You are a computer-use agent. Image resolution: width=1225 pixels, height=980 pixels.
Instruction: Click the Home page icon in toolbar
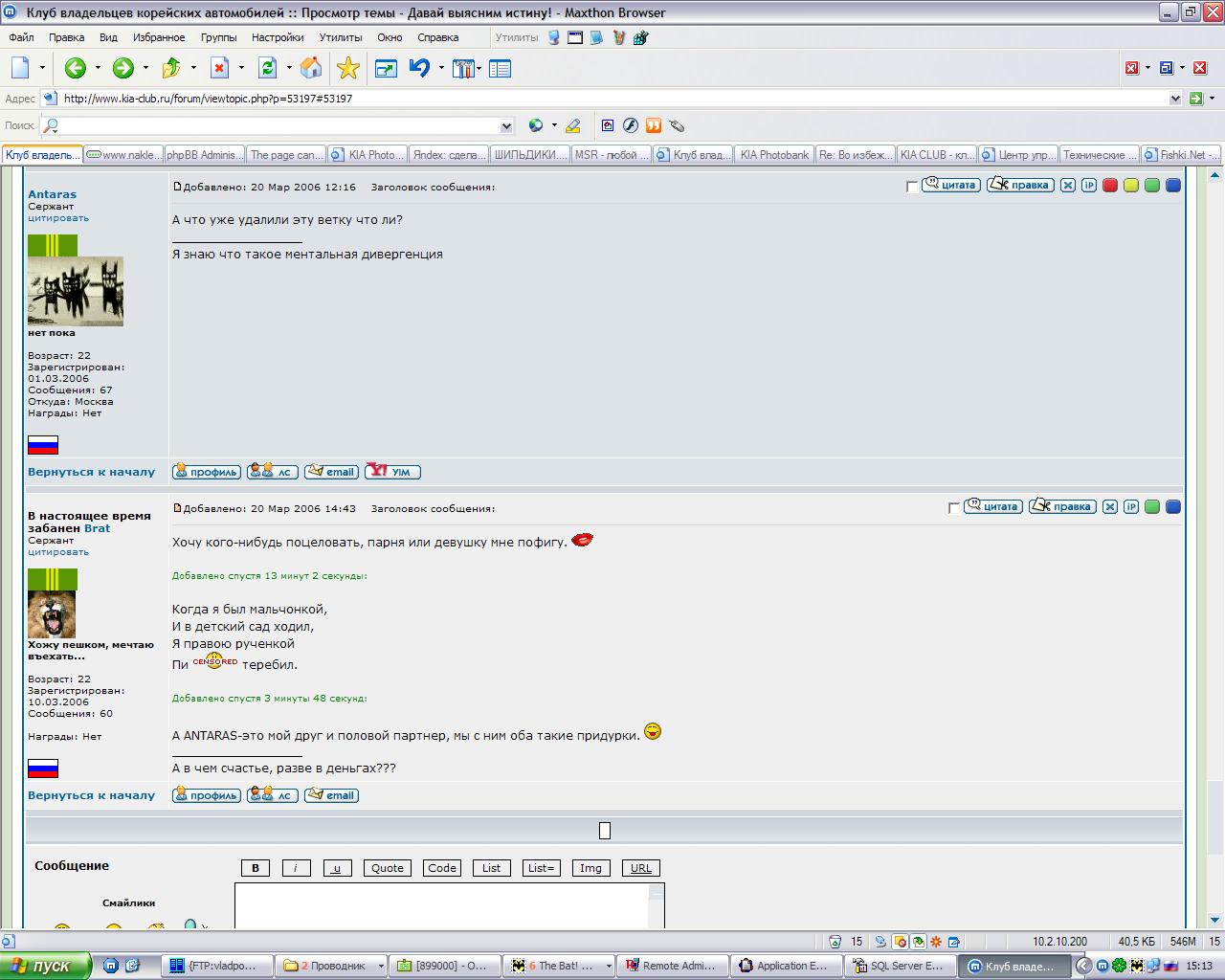311,68
